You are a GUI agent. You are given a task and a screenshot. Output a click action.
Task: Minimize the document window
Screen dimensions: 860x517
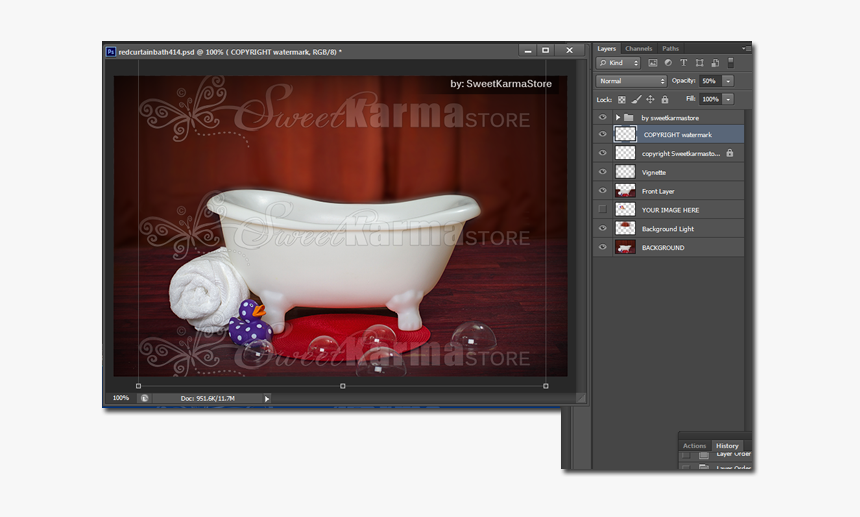click(528, 50)
